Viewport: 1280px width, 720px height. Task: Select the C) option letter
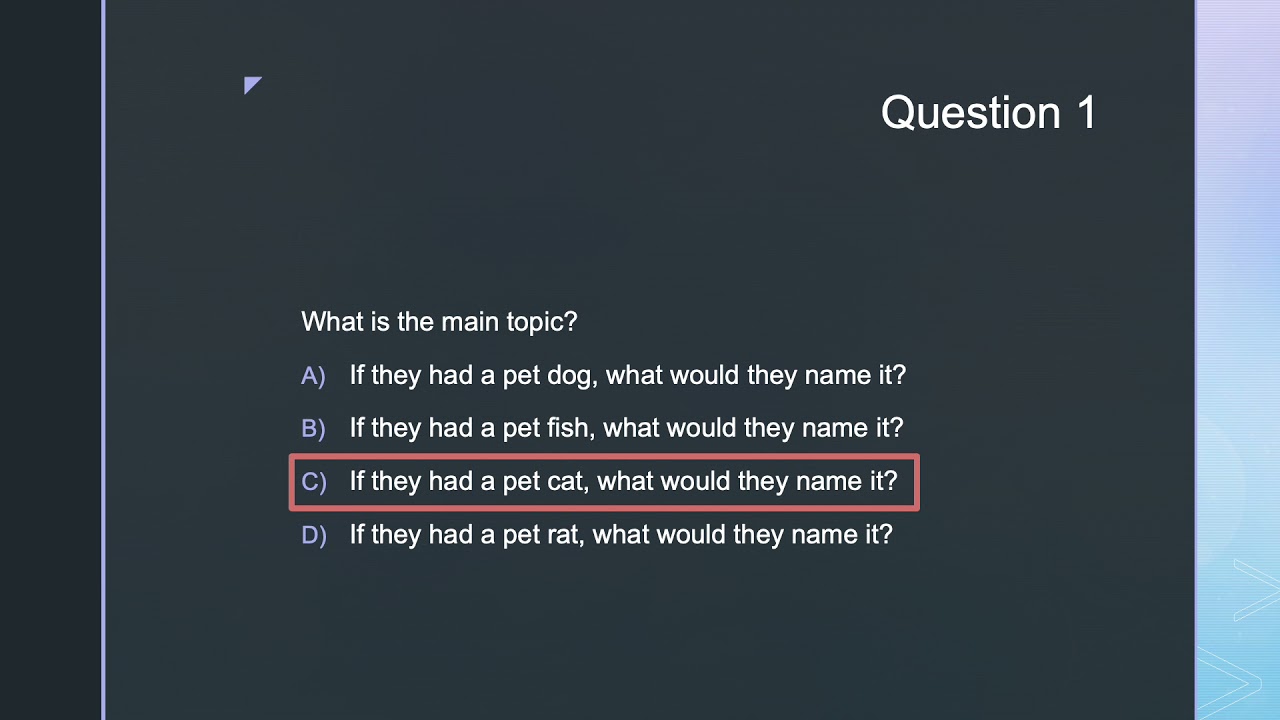(313, 482)
